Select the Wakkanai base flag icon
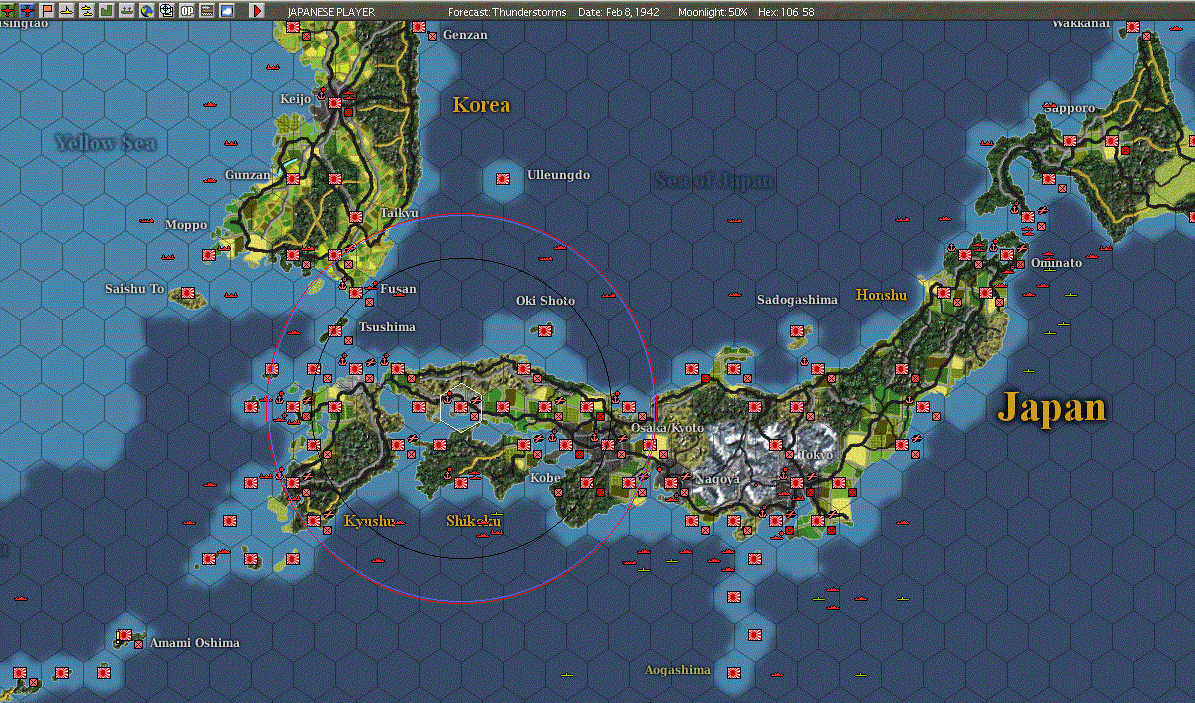Viewport: 1195px width, 703px height. pos(1133,27)
